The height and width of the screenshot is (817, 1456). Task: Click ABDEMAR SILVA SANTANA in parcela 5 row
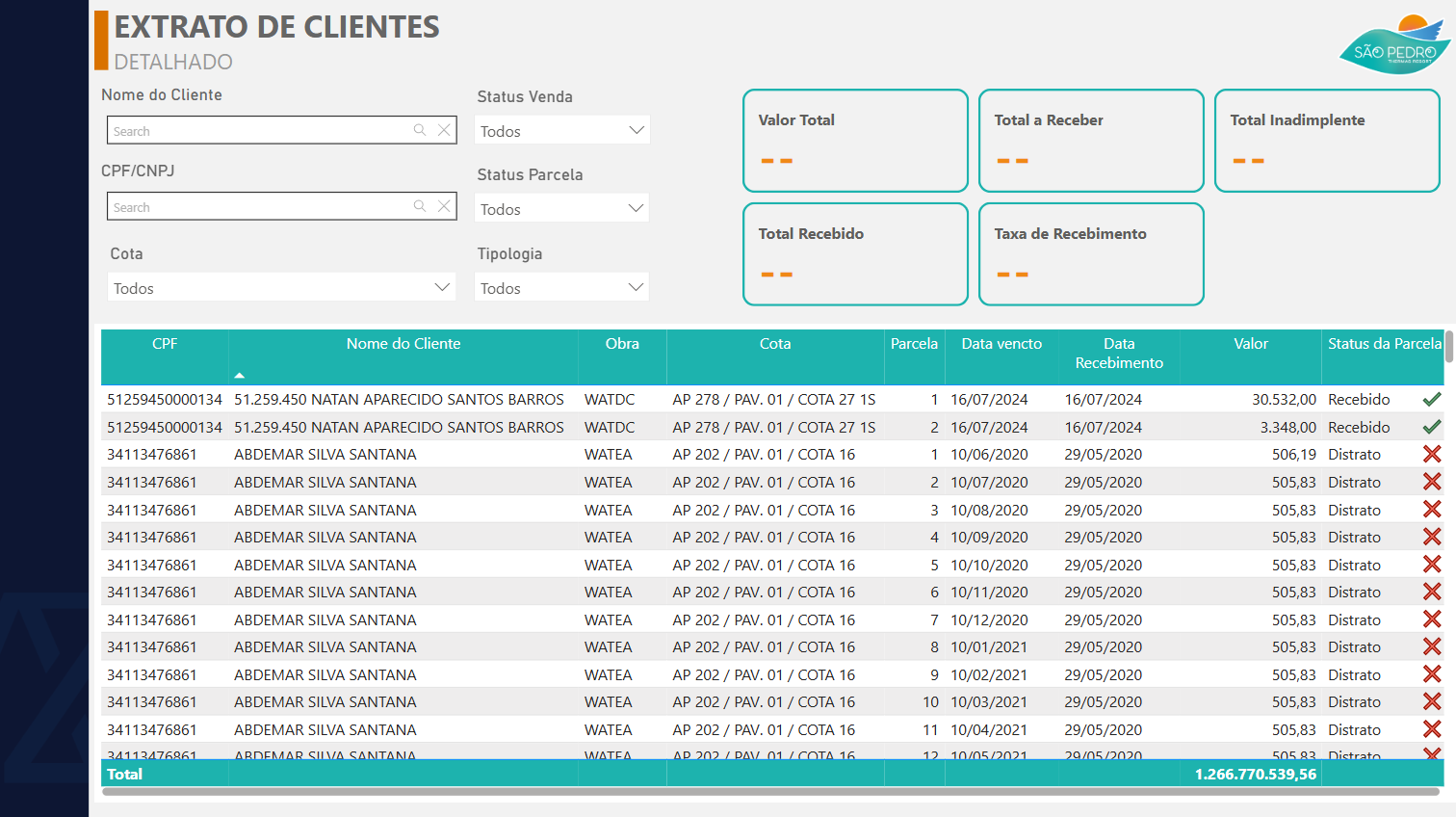point(325,565)
